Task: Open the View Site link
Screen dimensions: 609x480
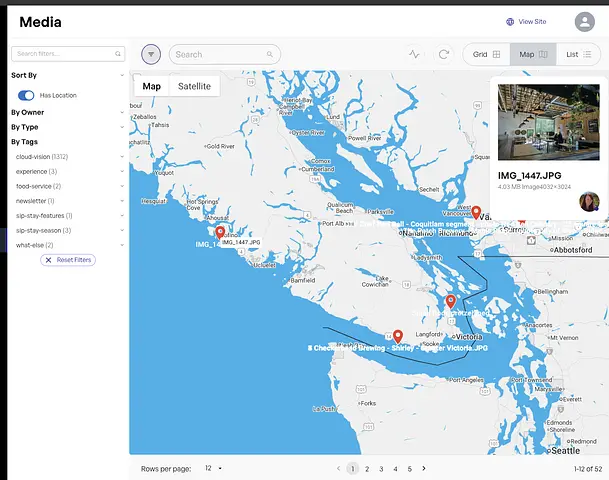Action: (526, 21)
